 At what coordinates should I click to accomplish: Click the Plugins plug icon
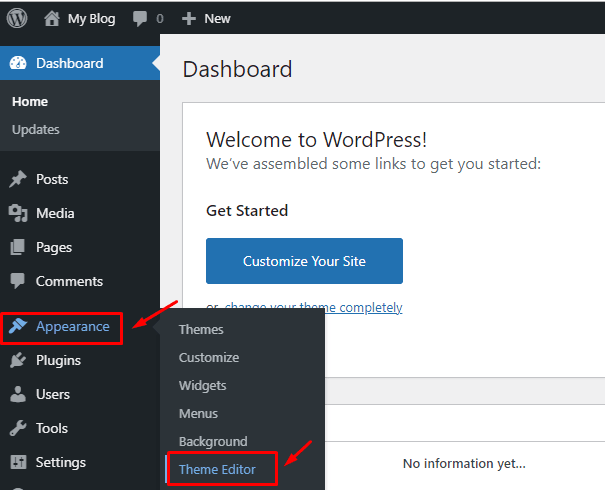[x=18, y=361]
